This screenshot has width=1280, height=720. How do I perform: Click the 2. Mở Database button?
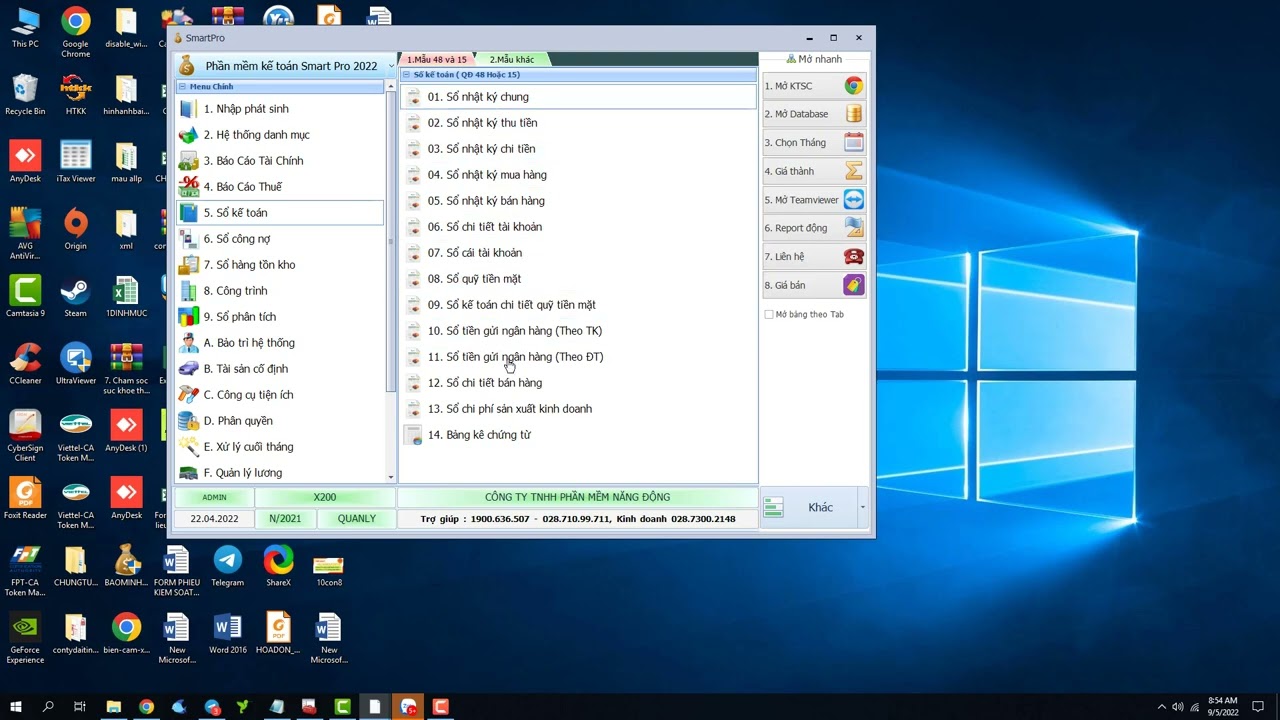click(814, 114)
